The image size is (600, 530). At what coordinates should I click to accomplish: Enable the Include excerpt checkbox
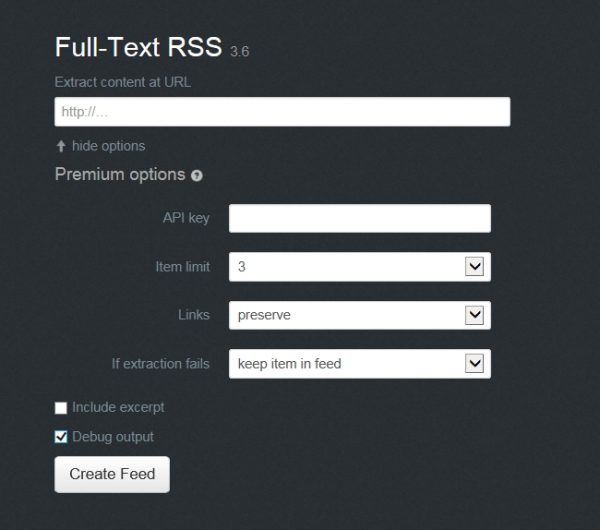point(61,408)
